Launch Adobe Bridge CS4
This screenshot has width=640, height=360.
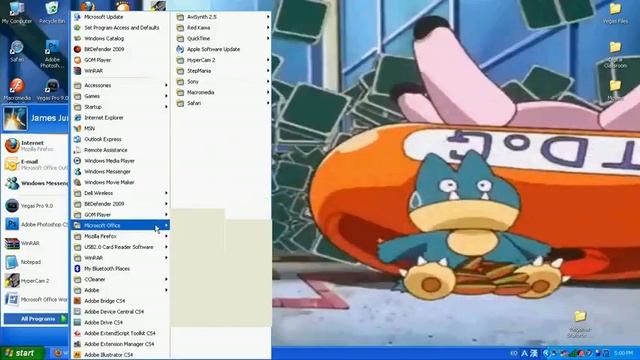click(120, 301)
